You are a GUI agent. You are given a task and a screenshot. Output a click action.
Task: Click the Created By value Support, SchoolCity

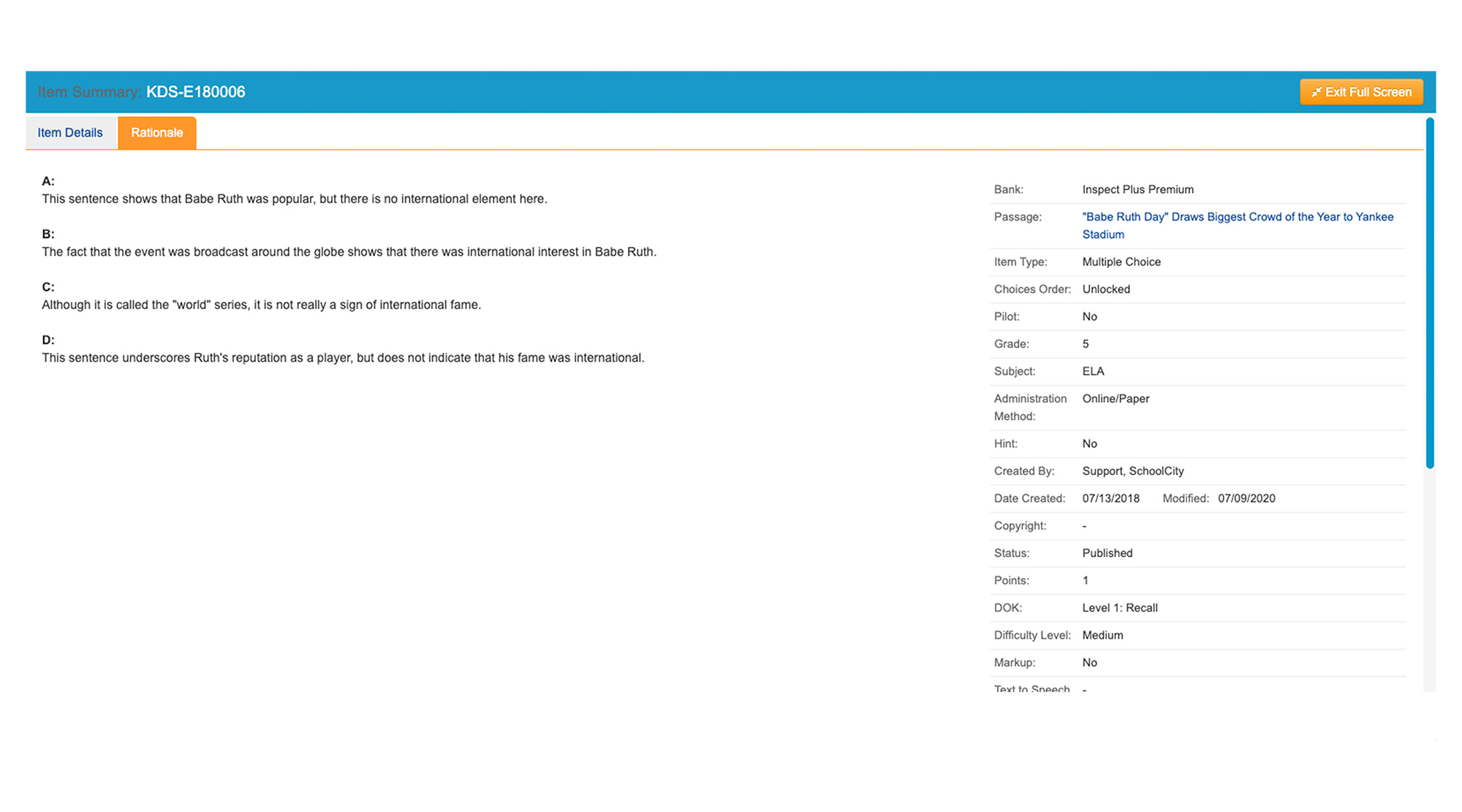pyautogui.click(x=1133, y=471)
